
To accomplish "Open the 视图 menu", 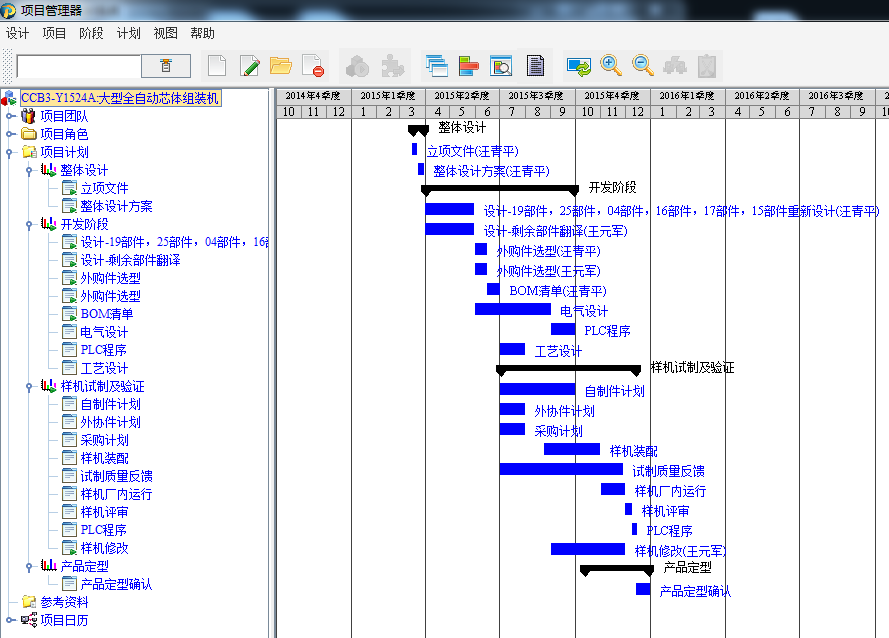I will pos(165,33).
